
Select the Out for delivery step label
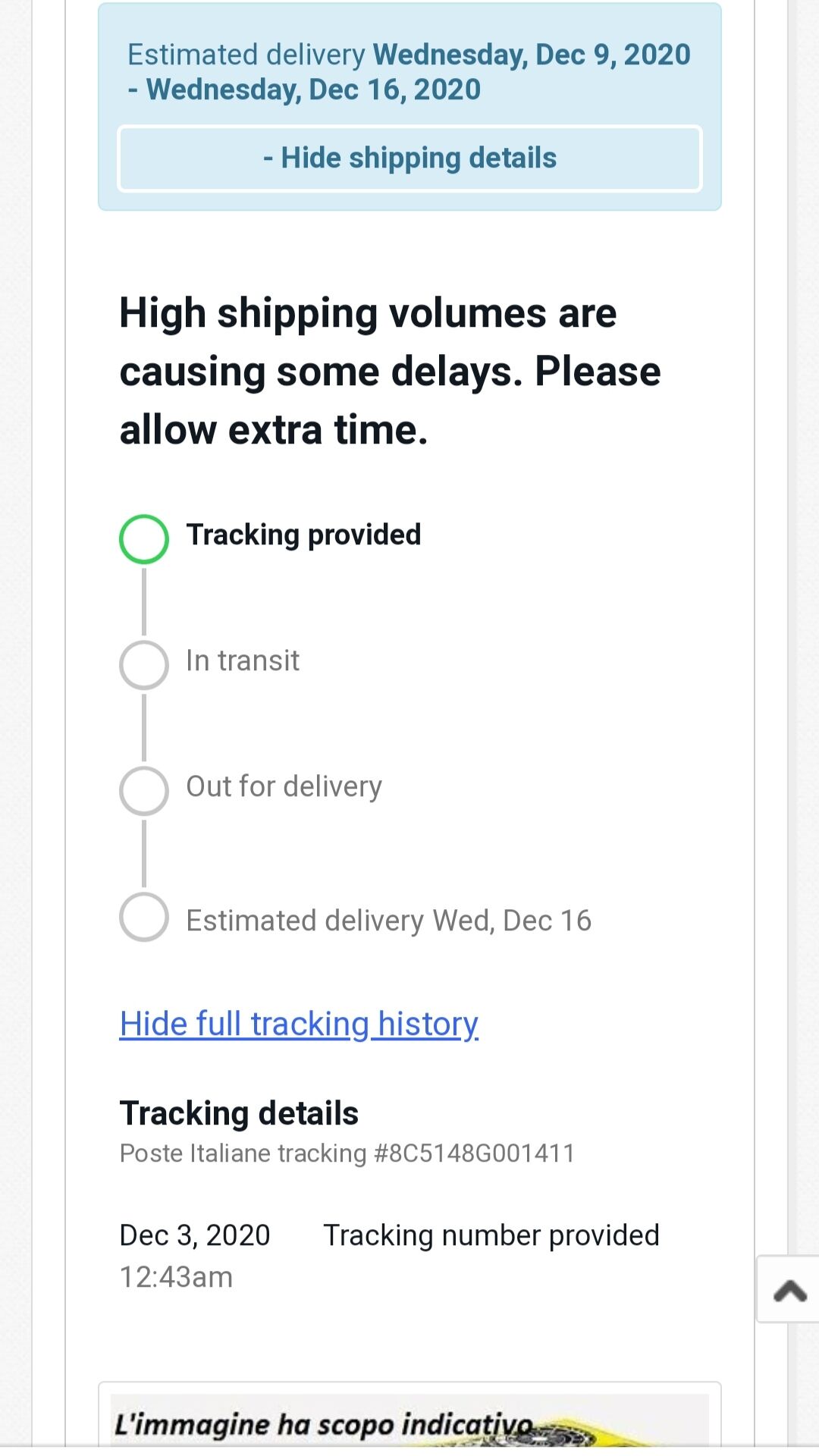coord(284,786)
